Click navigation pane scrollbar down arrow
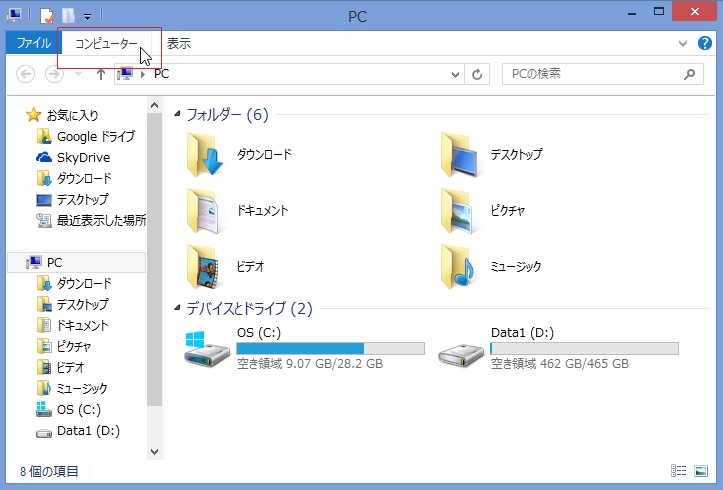 click(154, 452)
